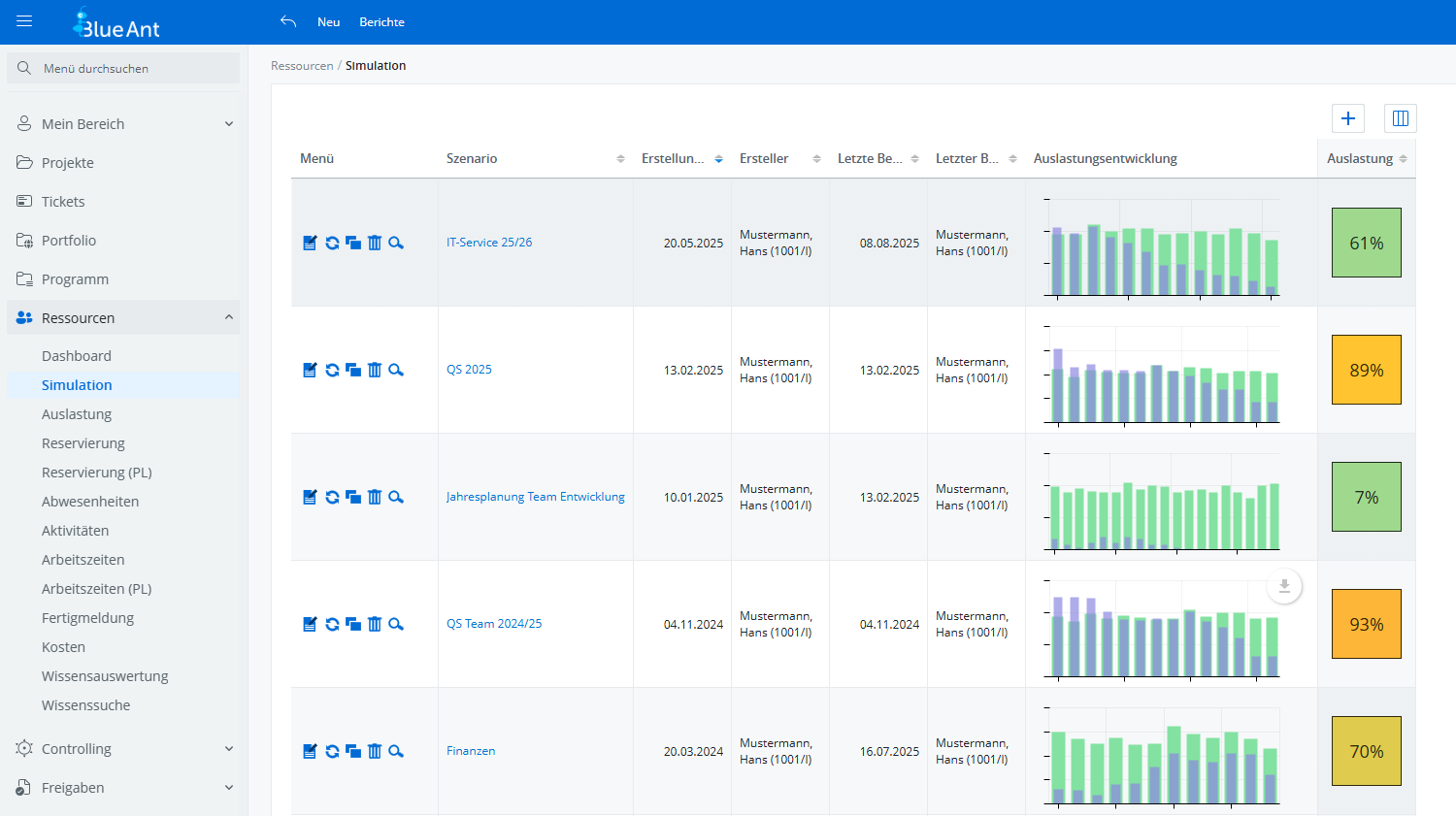Click the 89% Auslastung color box
The height and width of the screenshot is (816, 1456).
pos(1366,370)
